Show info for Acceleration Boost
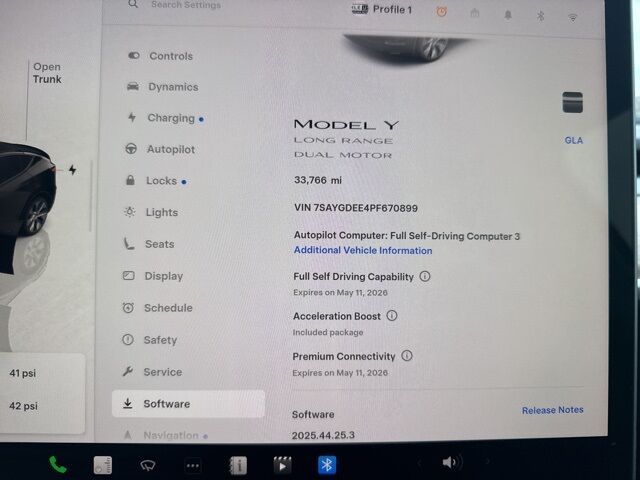Viewport: 640px width, 480px height. tap(392, 315)
